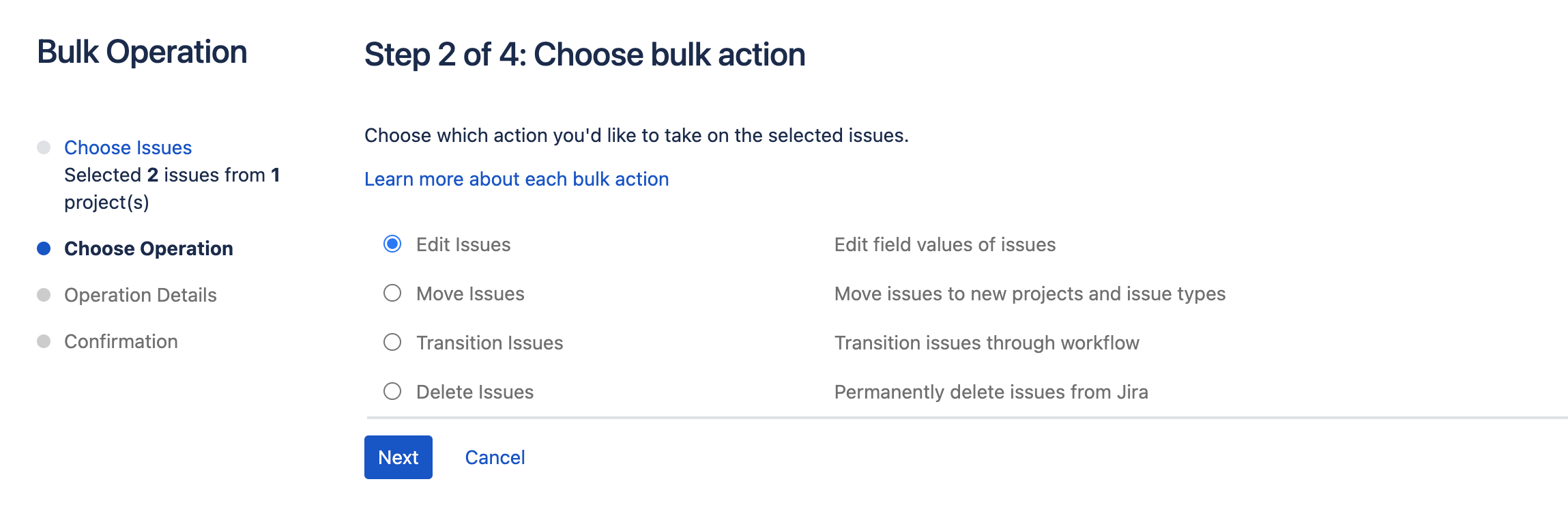Click the Operation Details step label

pyautogui.click(x=140, y=295)
